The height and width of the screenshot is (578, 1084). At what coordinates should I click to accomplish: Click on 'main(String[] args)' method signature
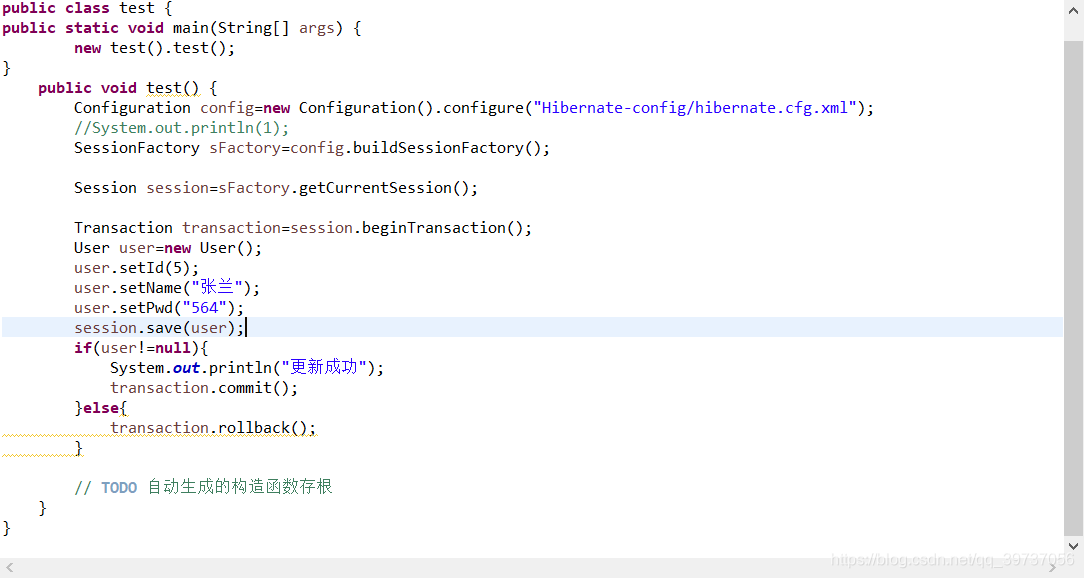pos(258,28)
